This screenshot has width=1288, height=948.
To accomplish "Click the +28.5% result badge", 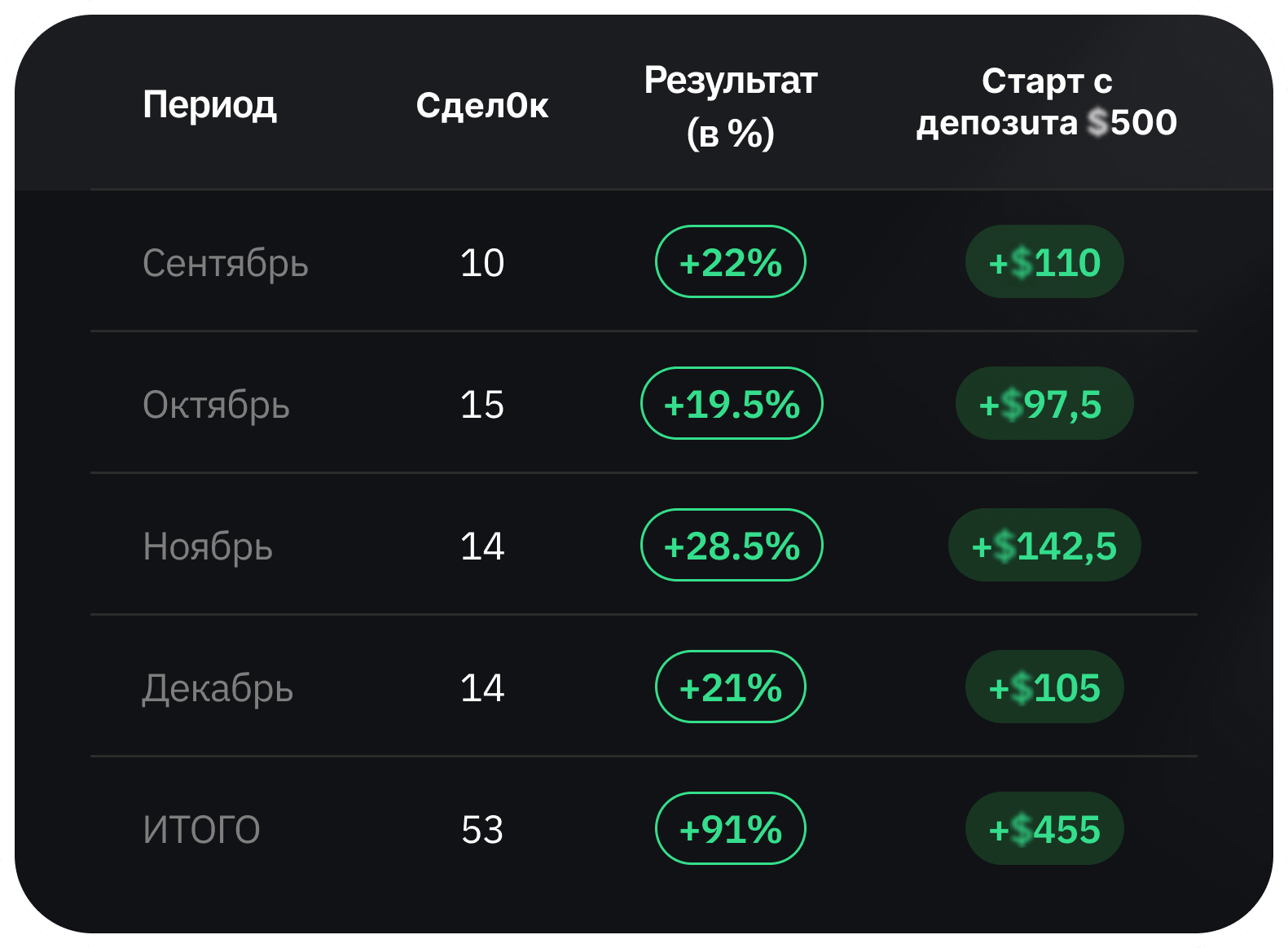I will tap(732, 546).
